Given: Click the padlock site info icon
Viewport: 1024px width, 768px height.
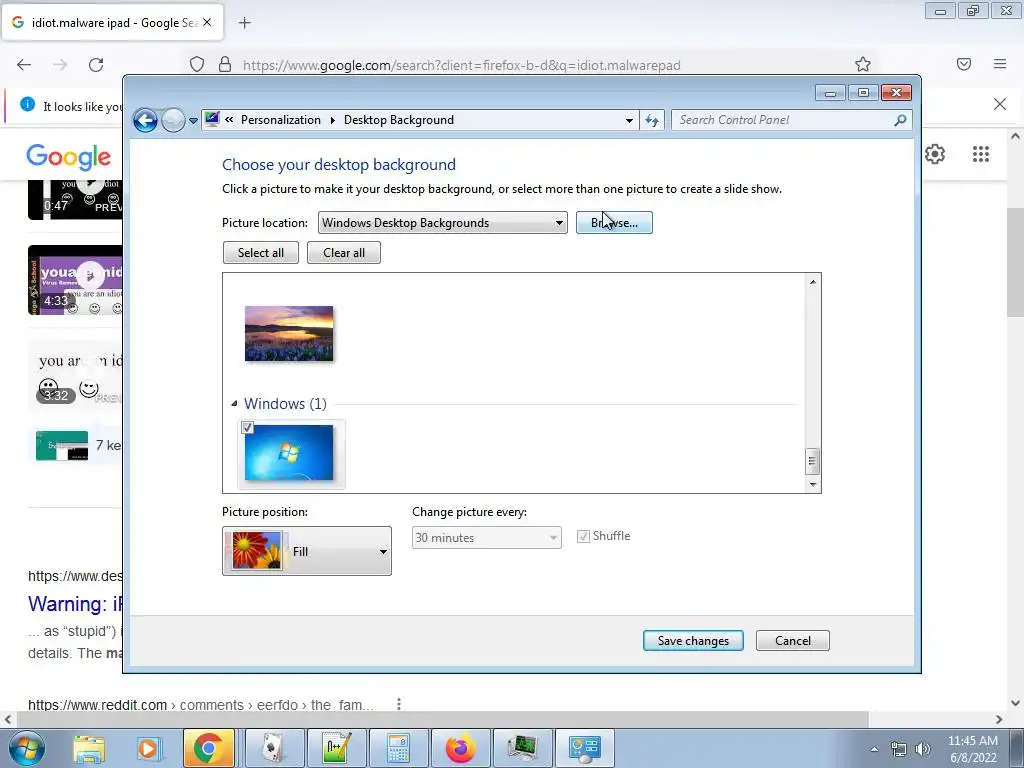Looking at the screenshot, I should [225, 65].
